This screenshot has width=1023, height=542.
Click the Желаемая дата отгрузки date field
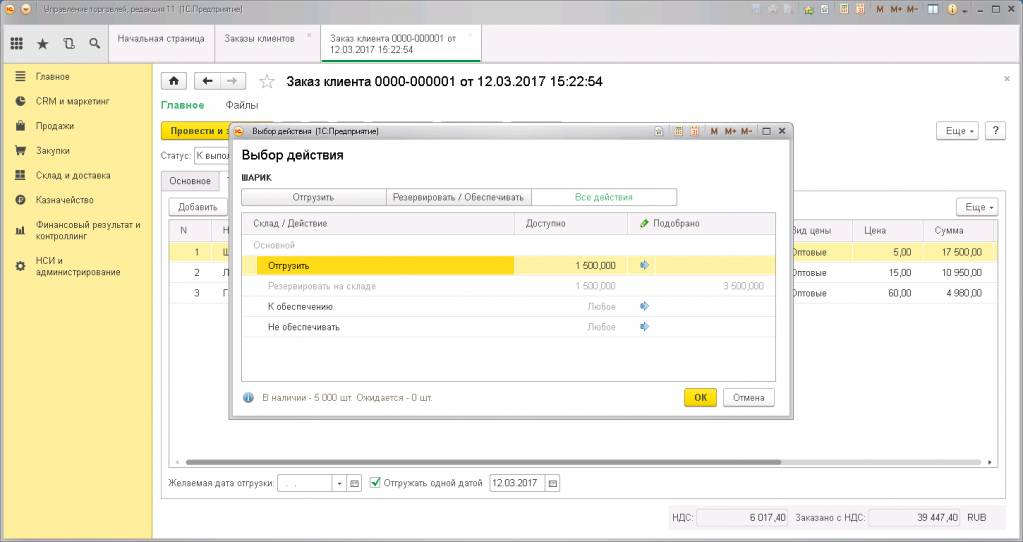pyautogui.click(x=305, y=483)
